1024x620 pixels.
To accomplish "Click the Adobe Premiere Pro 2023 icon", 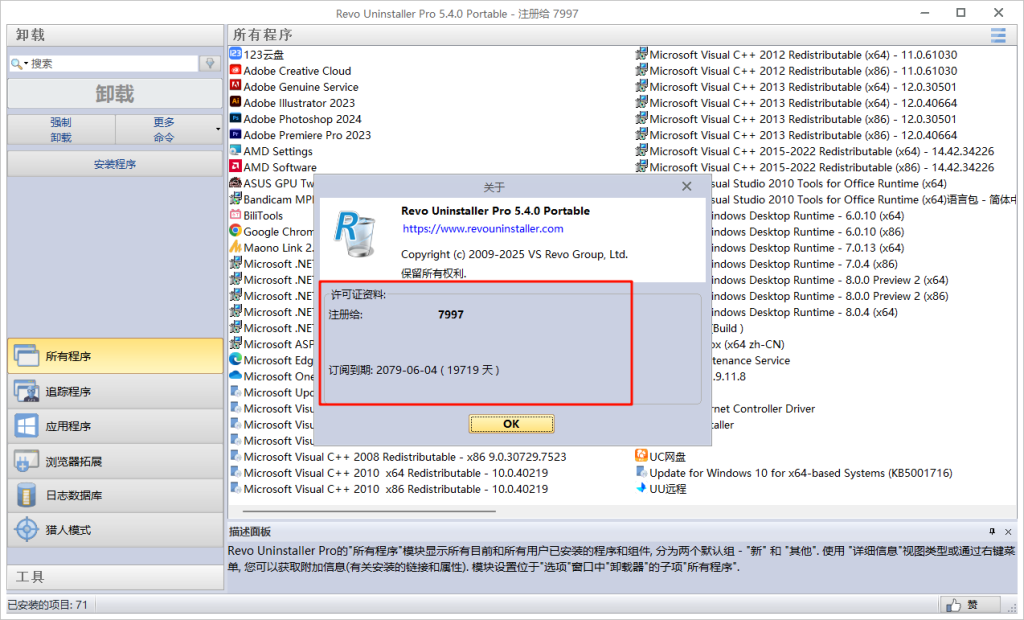I will (235, 135).
